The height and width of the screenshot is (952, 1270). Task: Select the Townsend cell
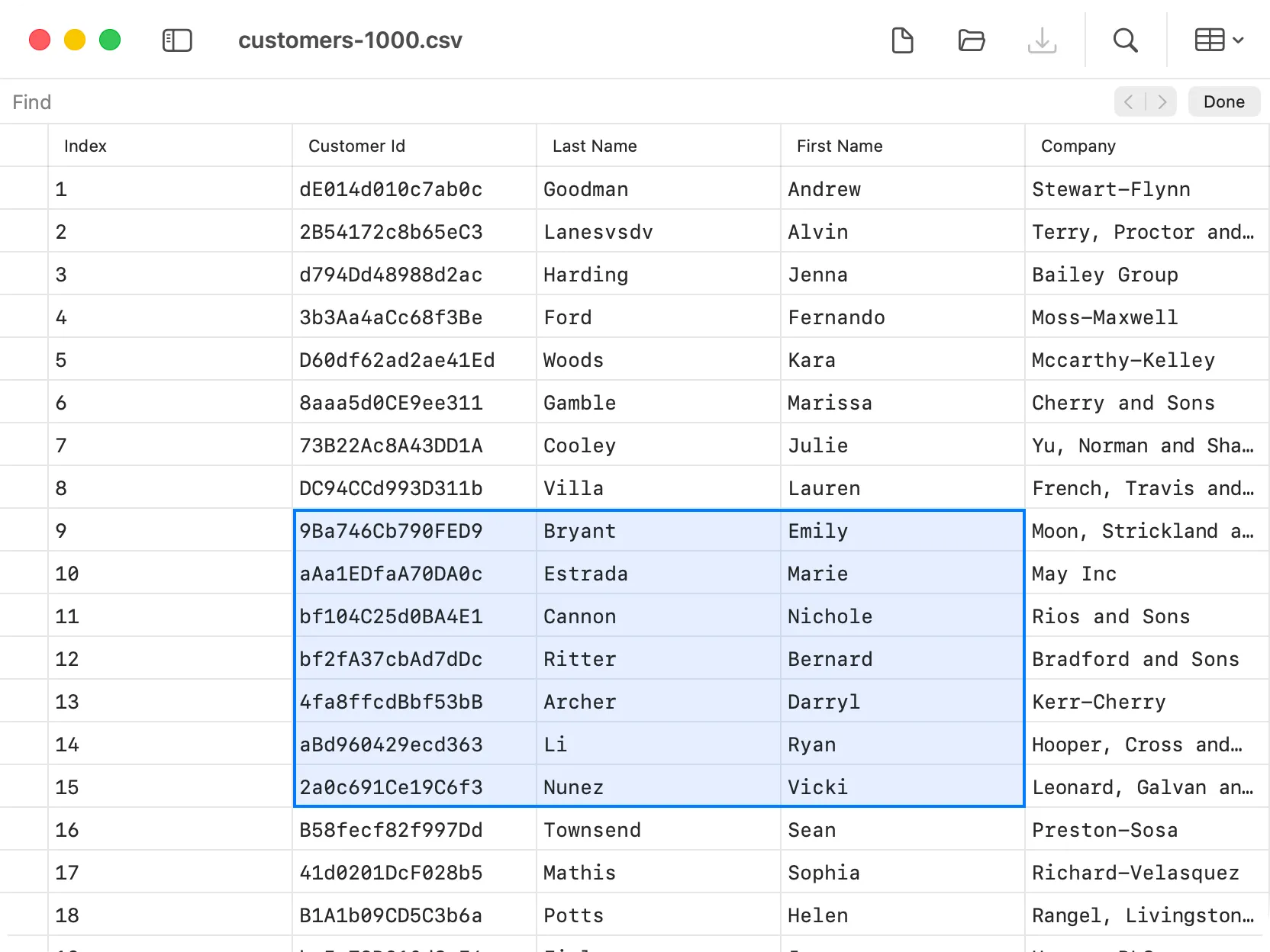[x=659, y=829]
